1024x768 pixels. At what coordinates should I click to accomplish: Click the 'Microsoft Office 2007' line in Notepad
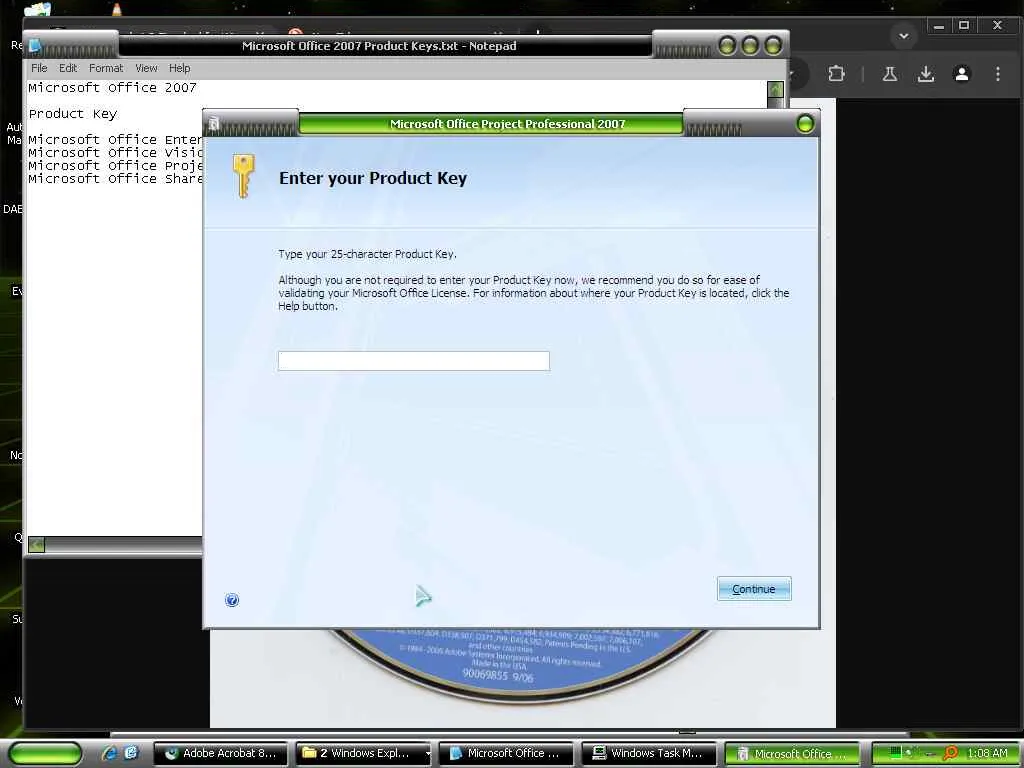pyautogui.click(x=112, y=88)
